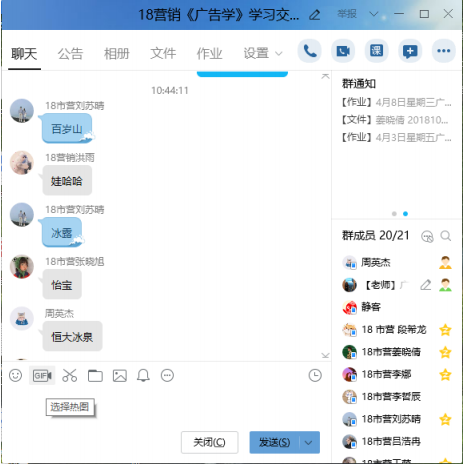Click the 发送(S) button

pos(275,442)
